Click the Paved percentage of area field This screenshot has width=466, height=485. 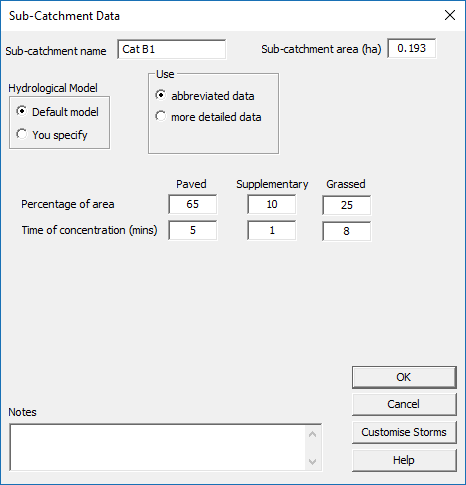[x=193, y=204]
